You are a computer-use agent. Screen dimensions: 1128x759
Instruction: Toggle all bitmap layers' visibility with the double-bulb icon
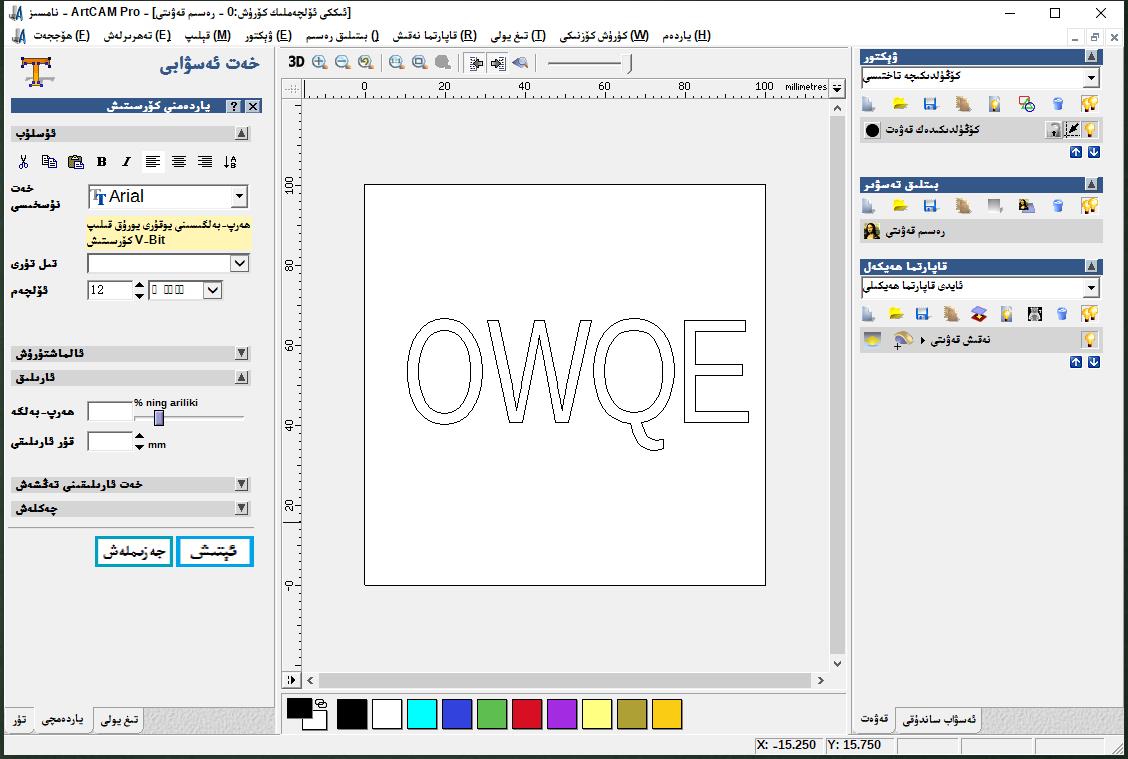tap(1089, 206)
